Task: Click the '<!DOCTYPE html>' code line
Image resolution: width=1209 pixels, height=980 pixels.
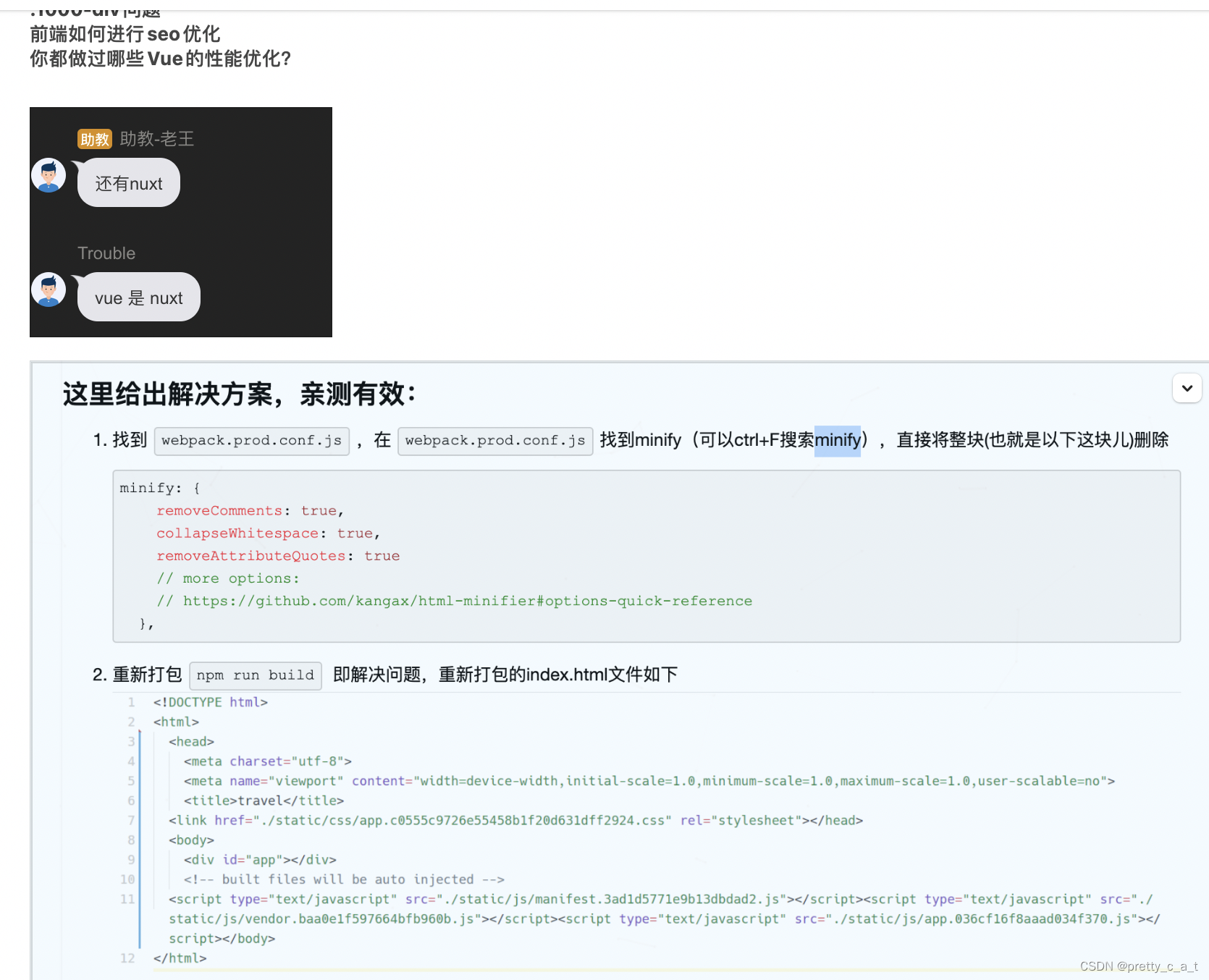Action: [211, 702]
